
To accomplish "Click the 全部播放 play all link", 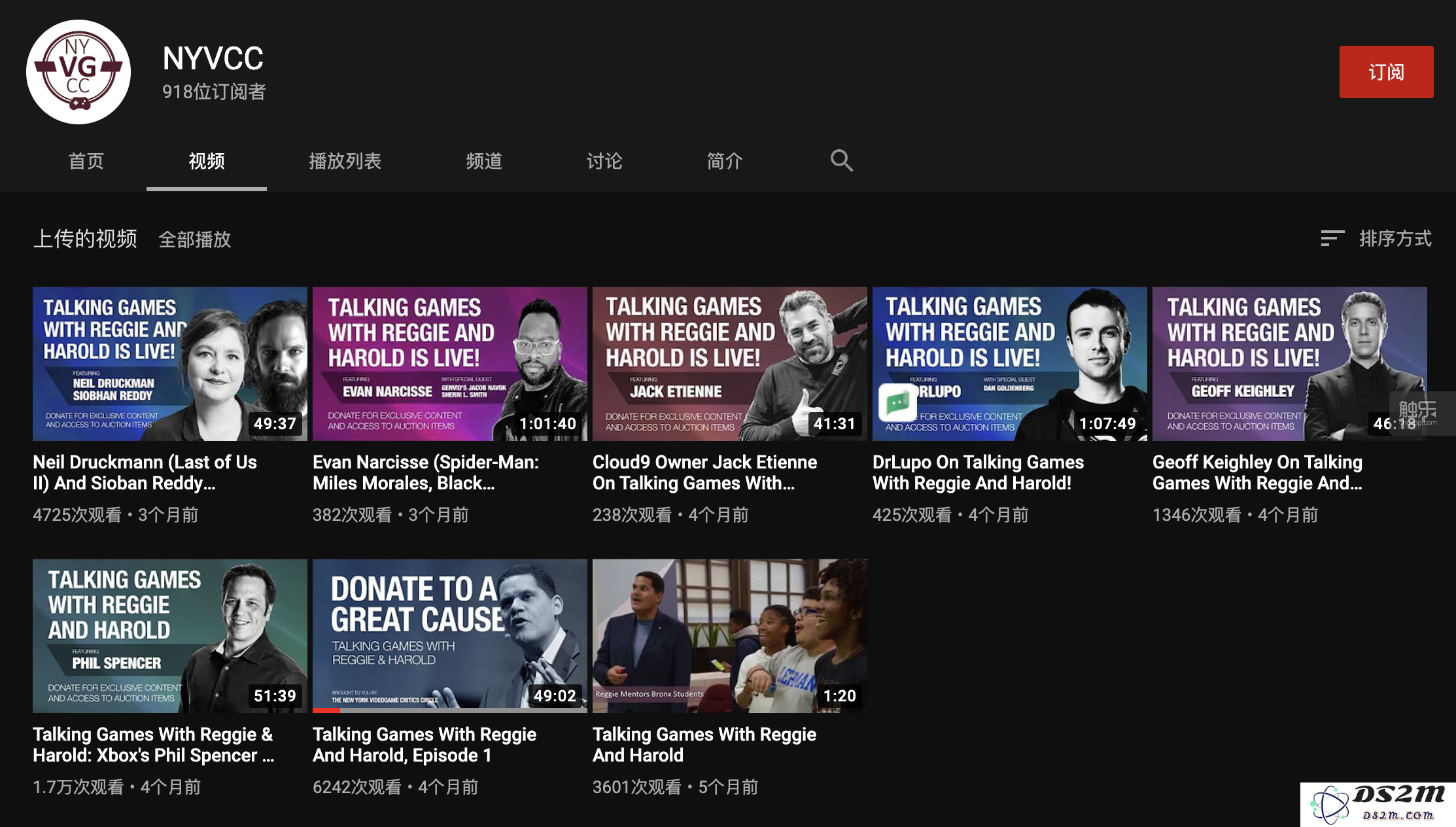I will pyautogui.click(x=195, y=239).
